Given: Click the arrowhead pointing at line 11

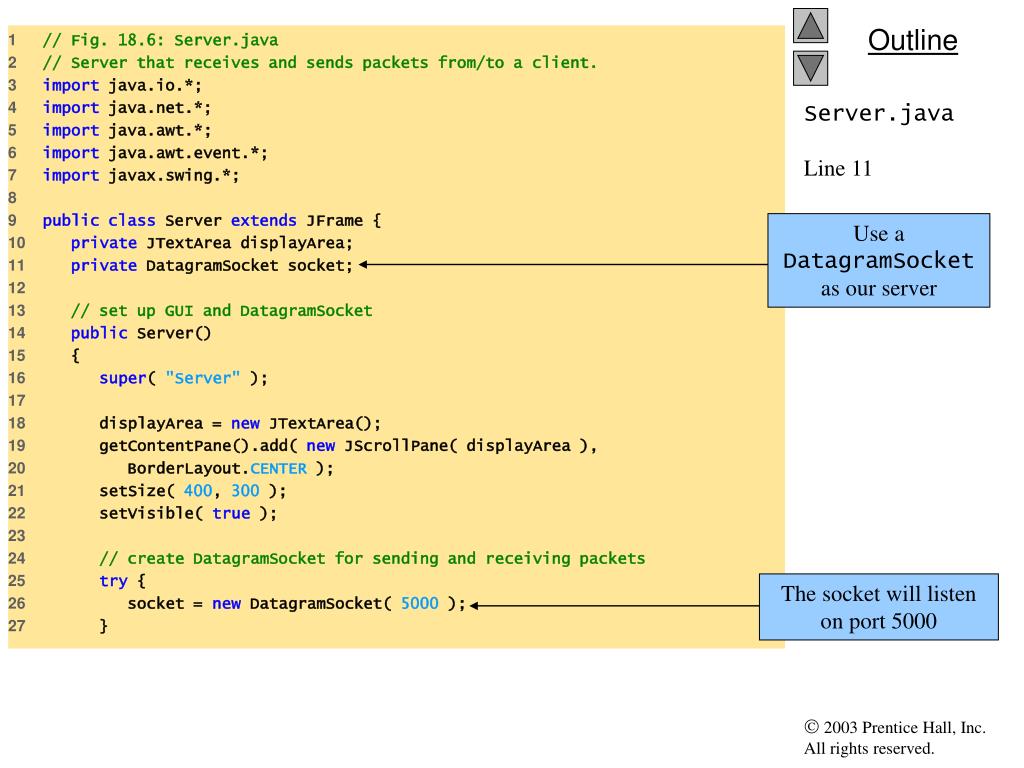Looking at the screenshot, I should click(365, 265).
